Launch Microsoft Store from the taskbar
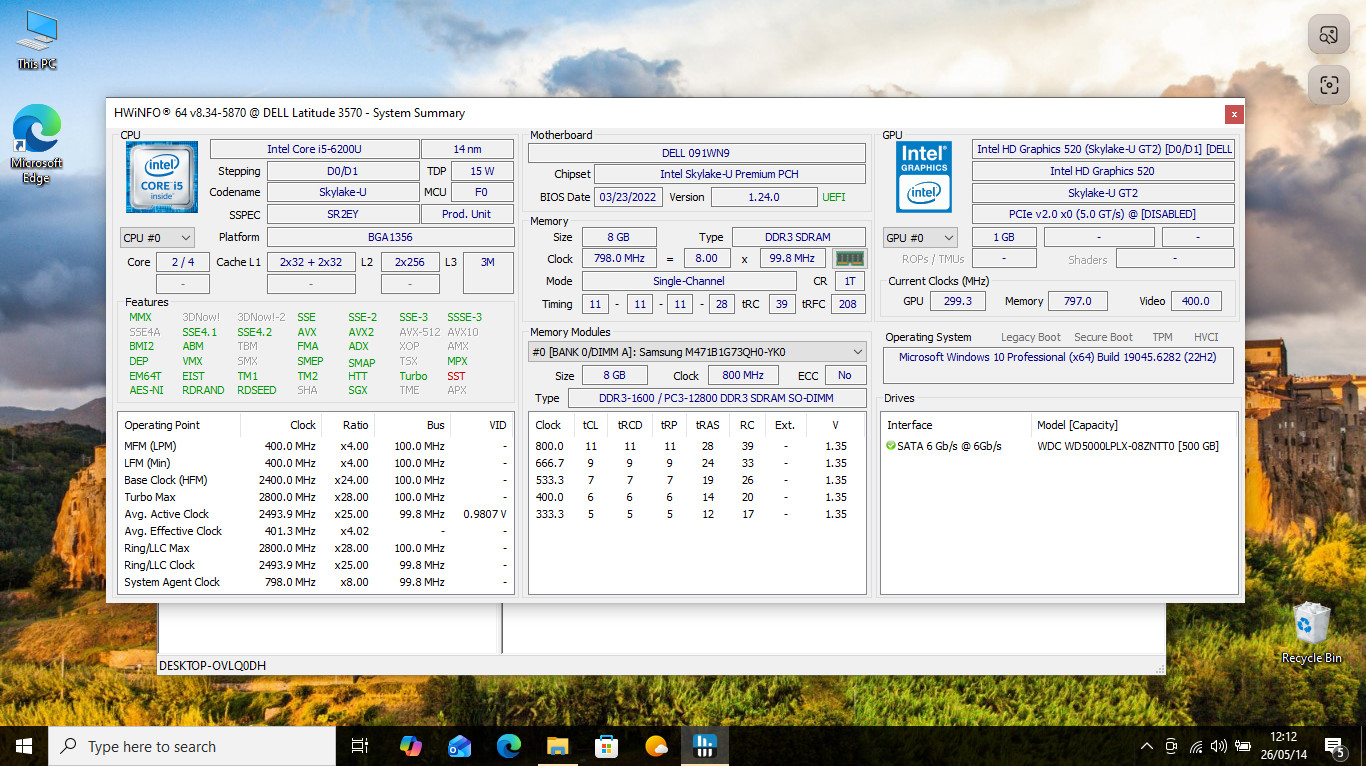The width and height of the screenshot is (1366, 766). tap(607, 746)
